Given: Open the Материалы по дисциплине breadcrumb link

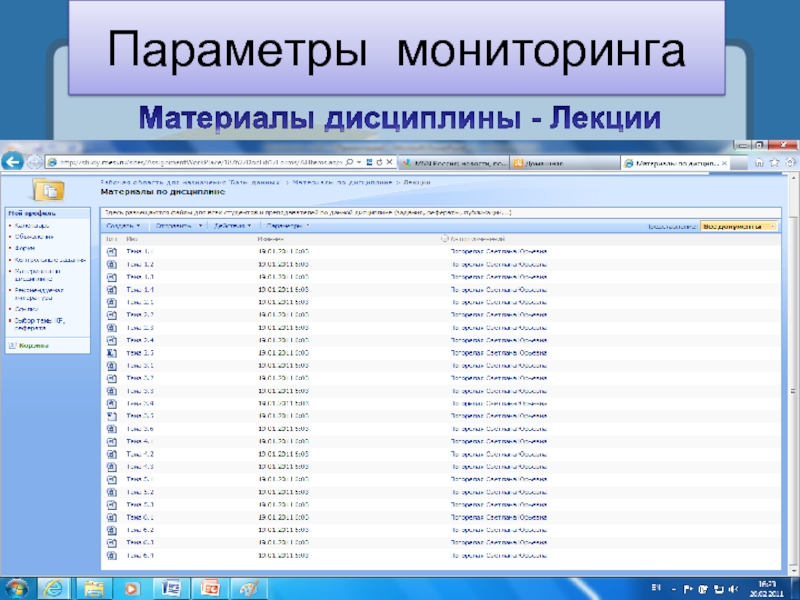Looking at the screenshot, I should [342, 182].
